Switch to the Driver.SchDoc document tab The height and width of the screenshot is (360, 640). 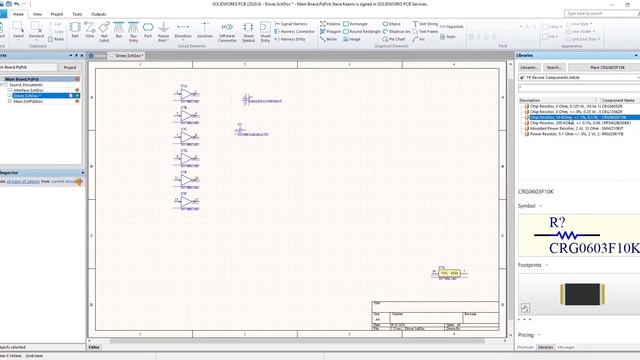point(127,56)
